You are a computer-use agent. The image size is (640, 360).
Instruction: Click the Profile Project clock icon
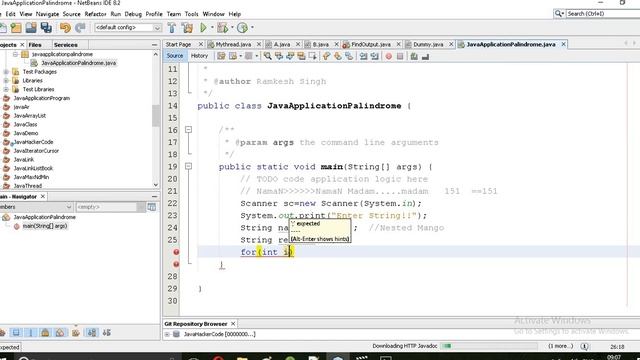pos(242,28)
